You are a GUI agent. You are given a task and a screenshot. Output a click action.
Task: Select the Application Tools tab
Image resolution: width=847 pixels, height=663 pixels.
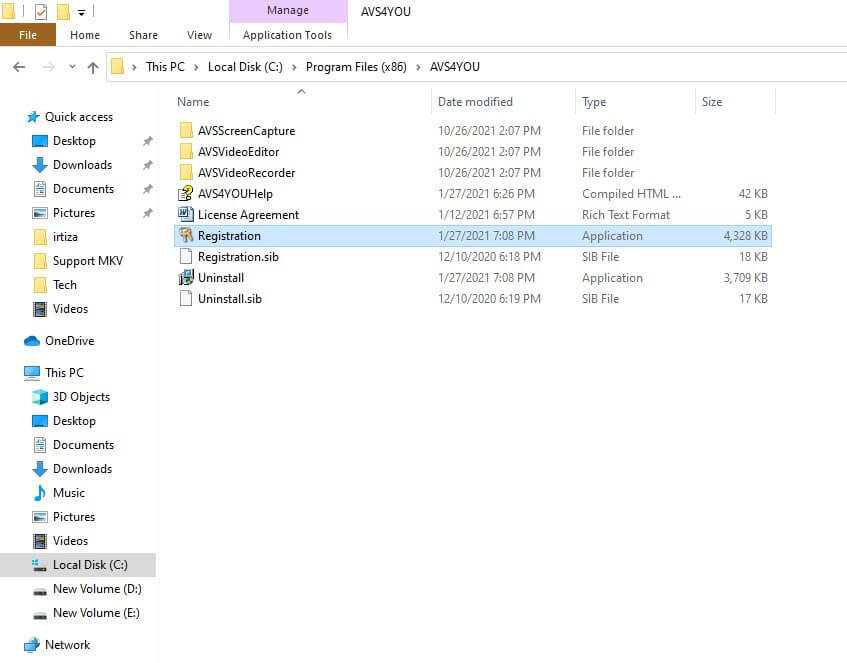[287, 35]
